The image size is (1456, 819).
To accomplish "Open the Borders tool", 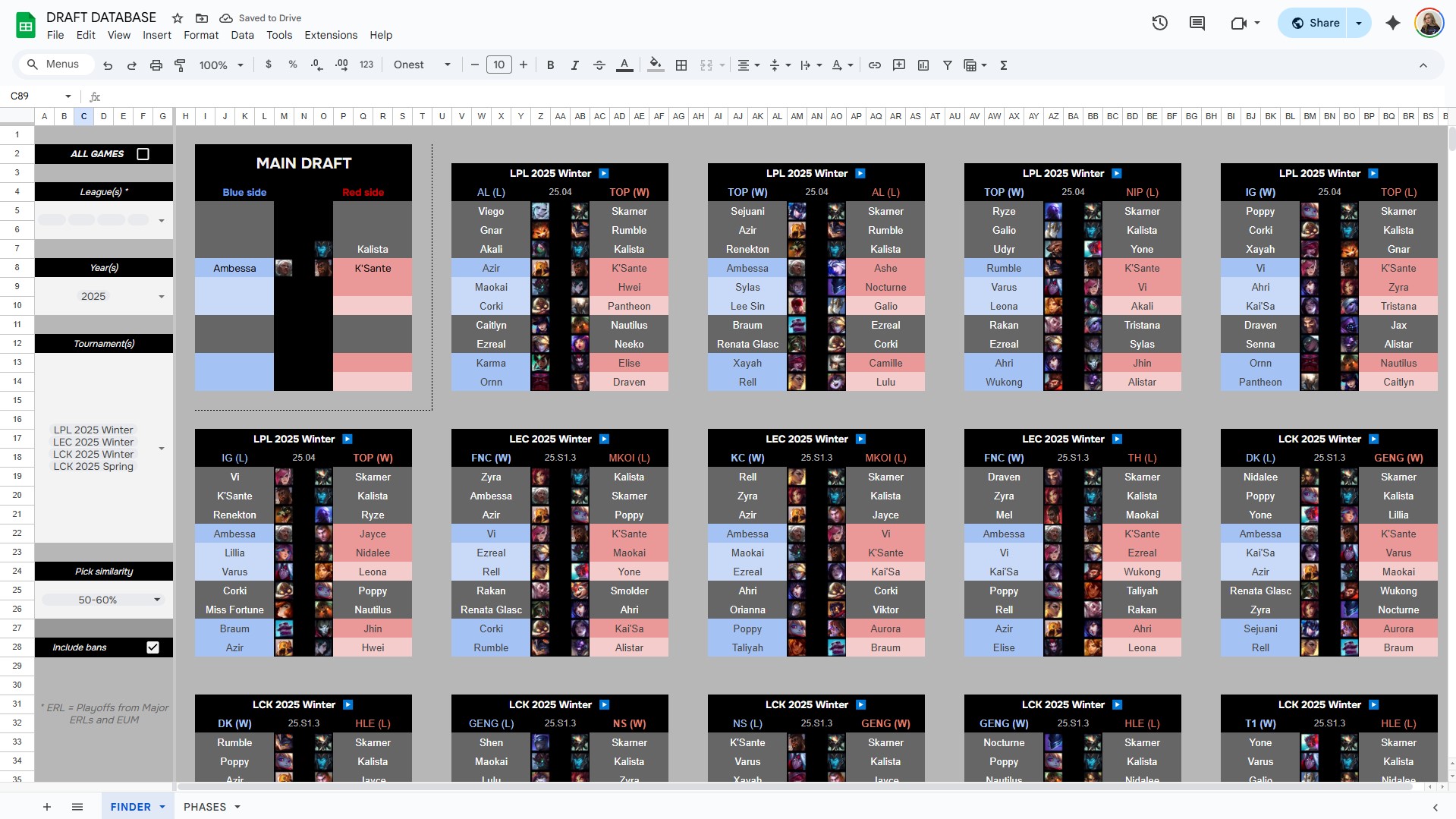I will pos(681,65).
